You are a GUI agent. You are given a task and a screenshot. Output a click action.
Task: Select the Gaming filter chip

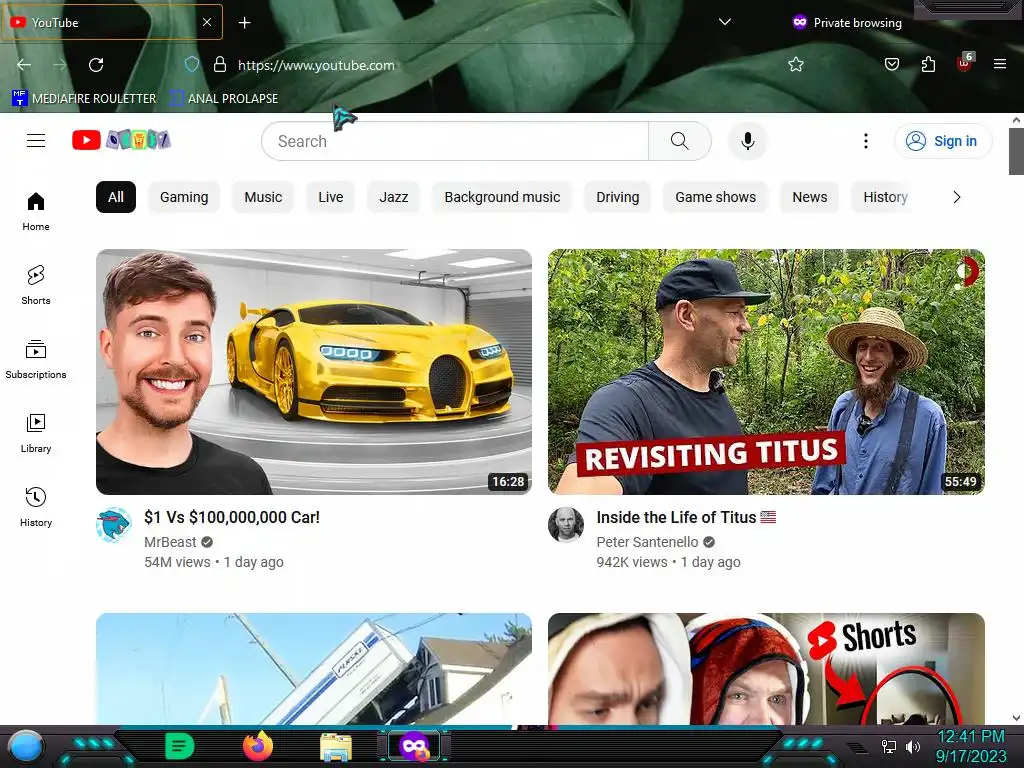pos(184,197)
